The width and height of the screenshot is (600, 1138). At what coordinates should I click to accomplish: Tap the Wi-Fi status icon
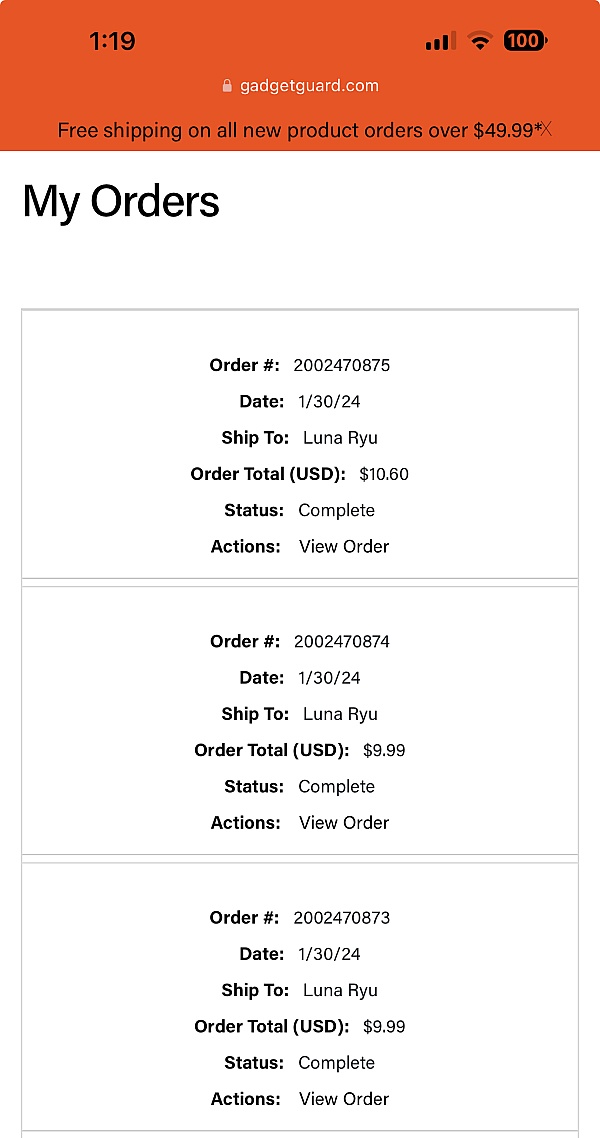click(479, 41)
